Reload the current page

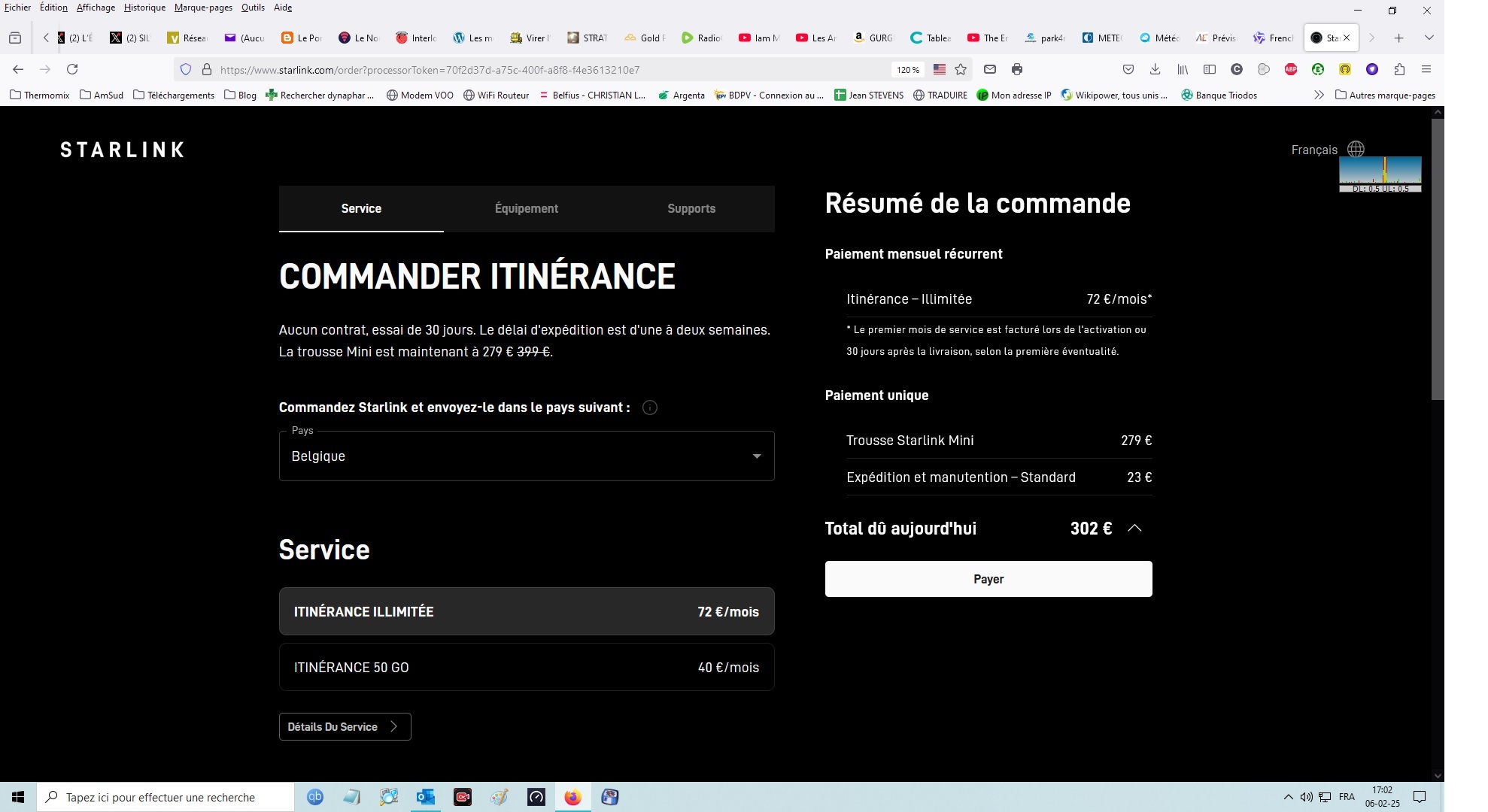(x=72, y=69)
